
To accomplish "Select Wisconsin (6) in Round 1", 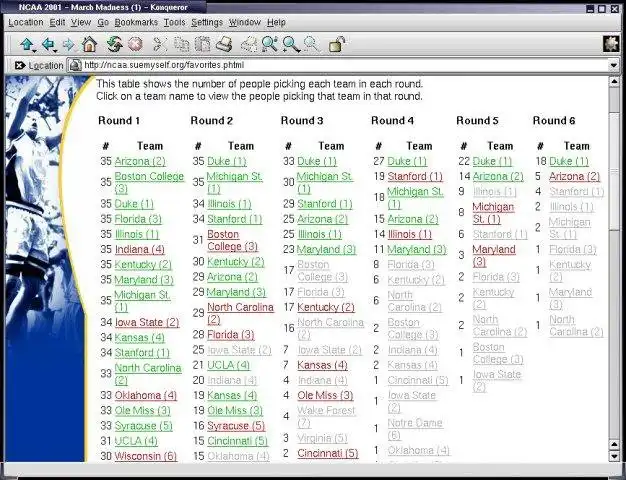I will coord(146,456).
